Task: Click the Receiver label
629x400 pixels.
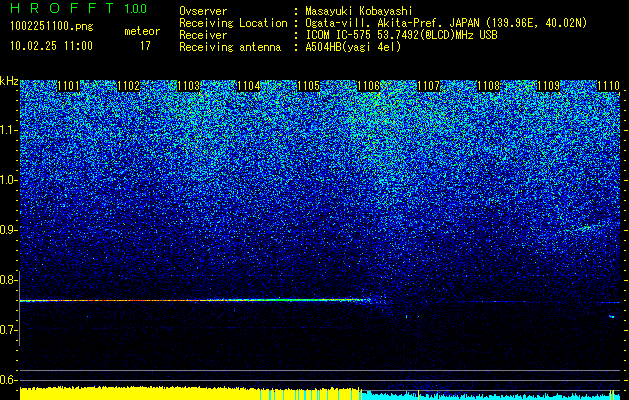Action: [x=203, y=35]
